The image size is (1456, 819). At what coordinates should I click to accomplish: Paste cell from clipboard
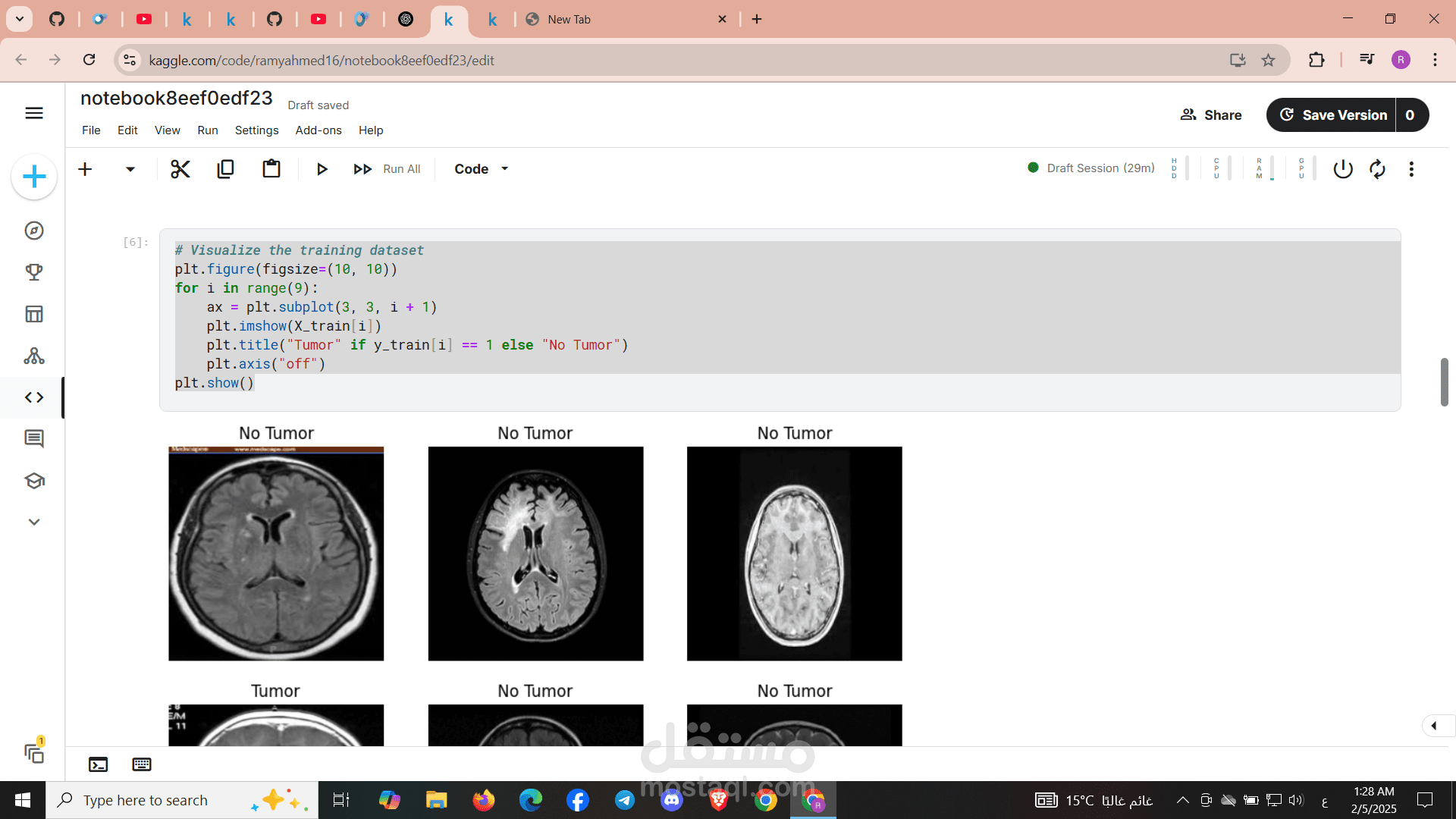[271, 169]
